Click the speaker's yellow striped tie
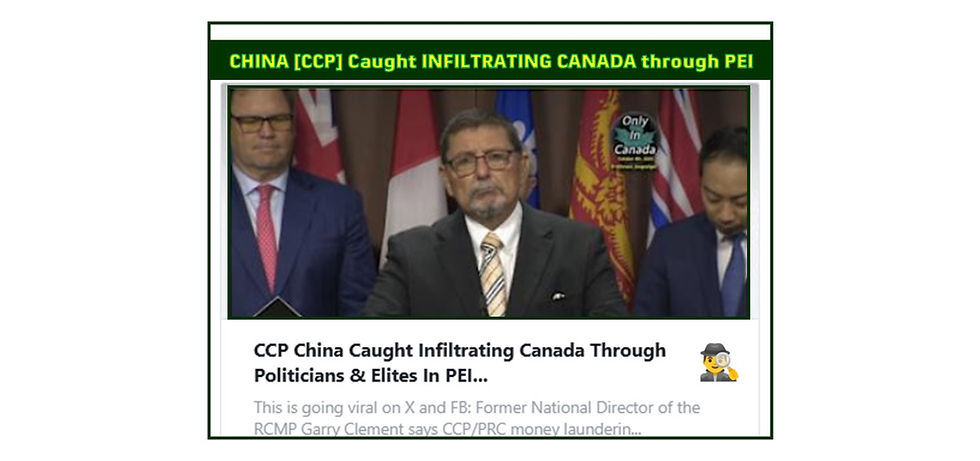Screen dimensions: 980x461 (x=492, y=274)
